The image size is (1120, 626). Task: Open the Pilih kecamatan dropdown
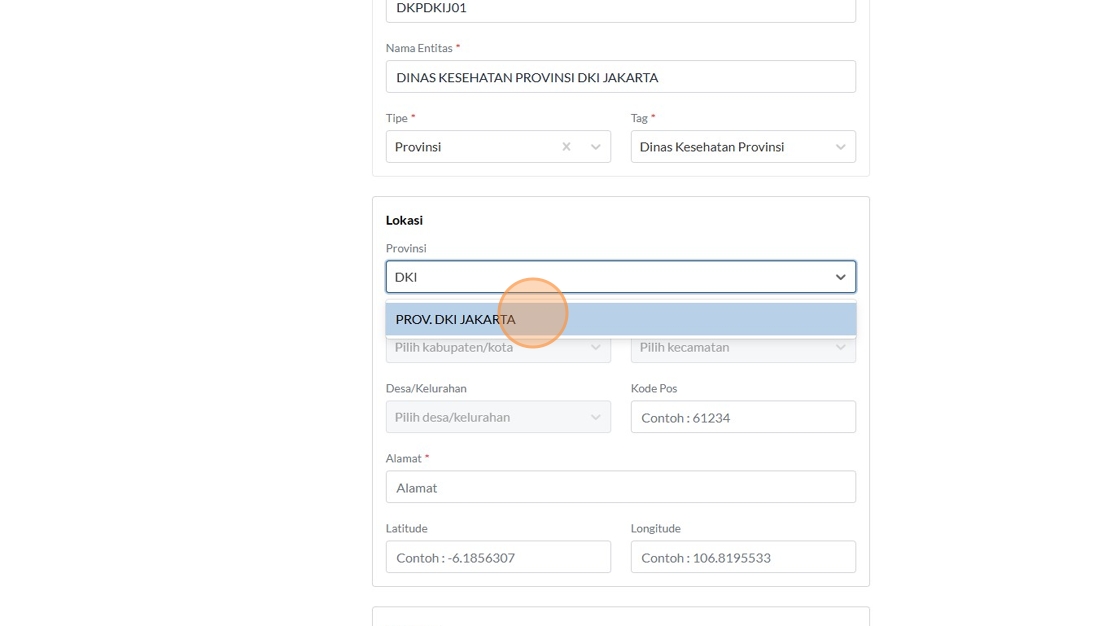730,348
